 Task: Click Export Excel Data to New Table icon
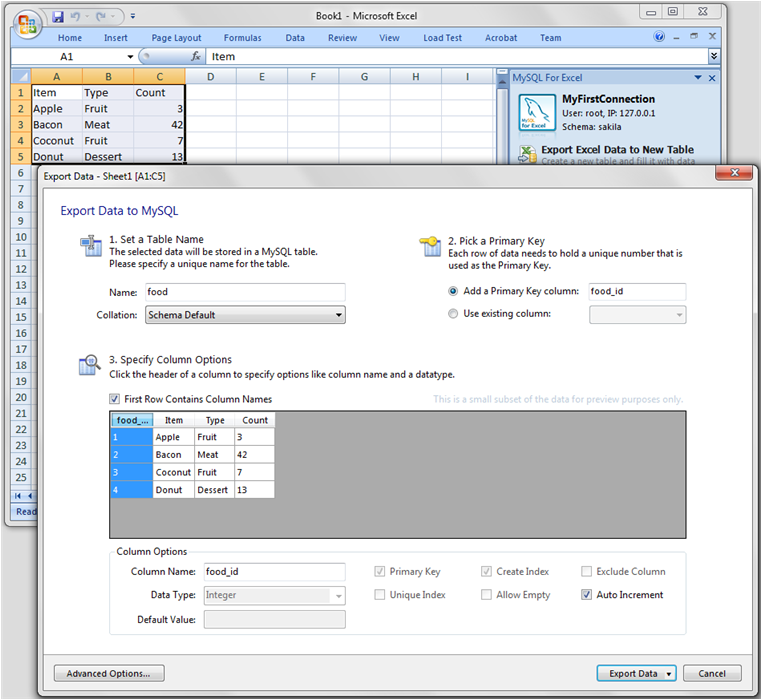527,155
